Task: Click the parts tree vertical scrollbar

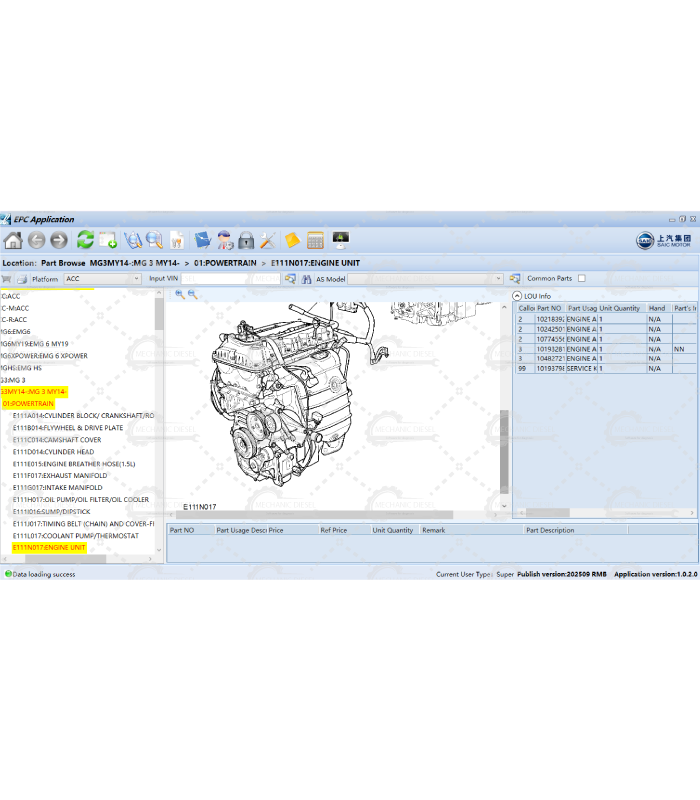Action: (x=159, y=420)
